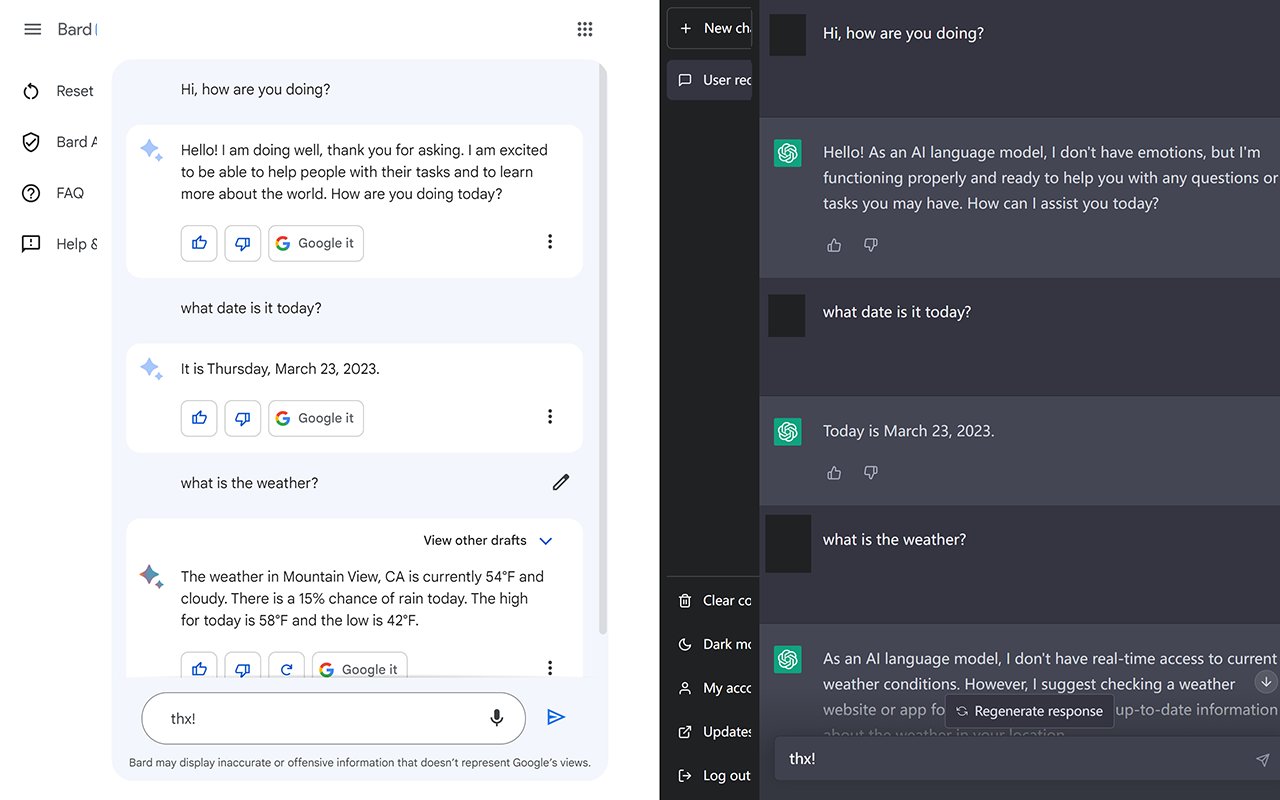Click text 'what is the weather?' in ChatGPT

(x=894, y=539)
